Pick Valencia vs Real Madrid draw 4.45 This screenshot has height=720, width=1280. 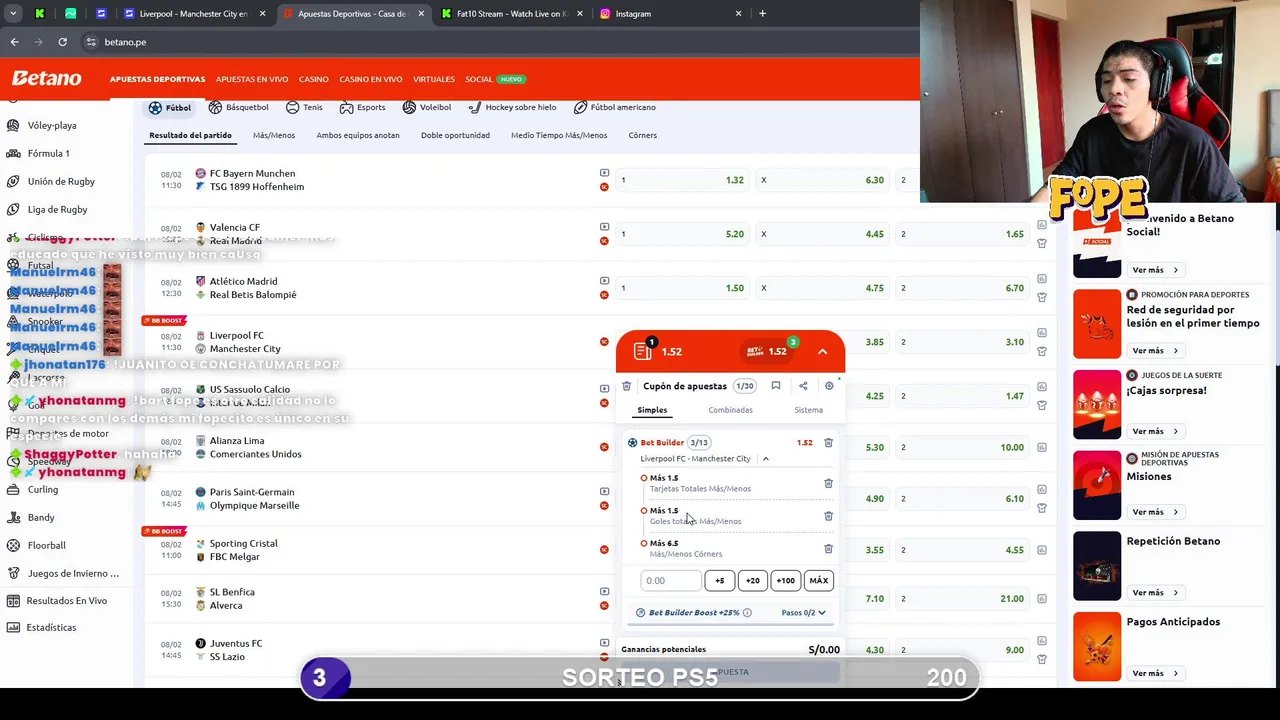coord(823,234)
